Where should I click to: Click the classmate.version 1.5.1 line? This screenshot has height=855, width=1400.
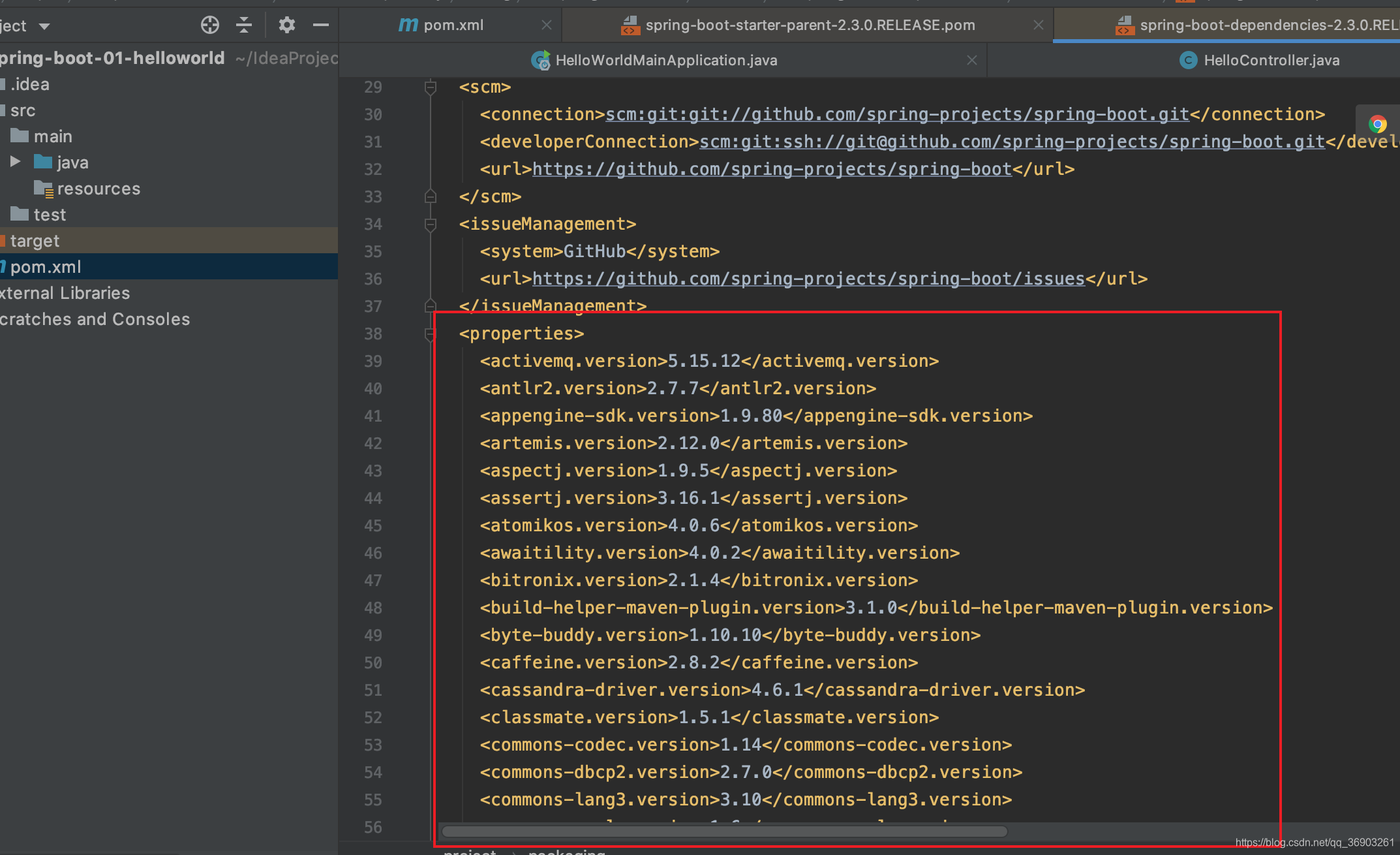pos(709,717)
